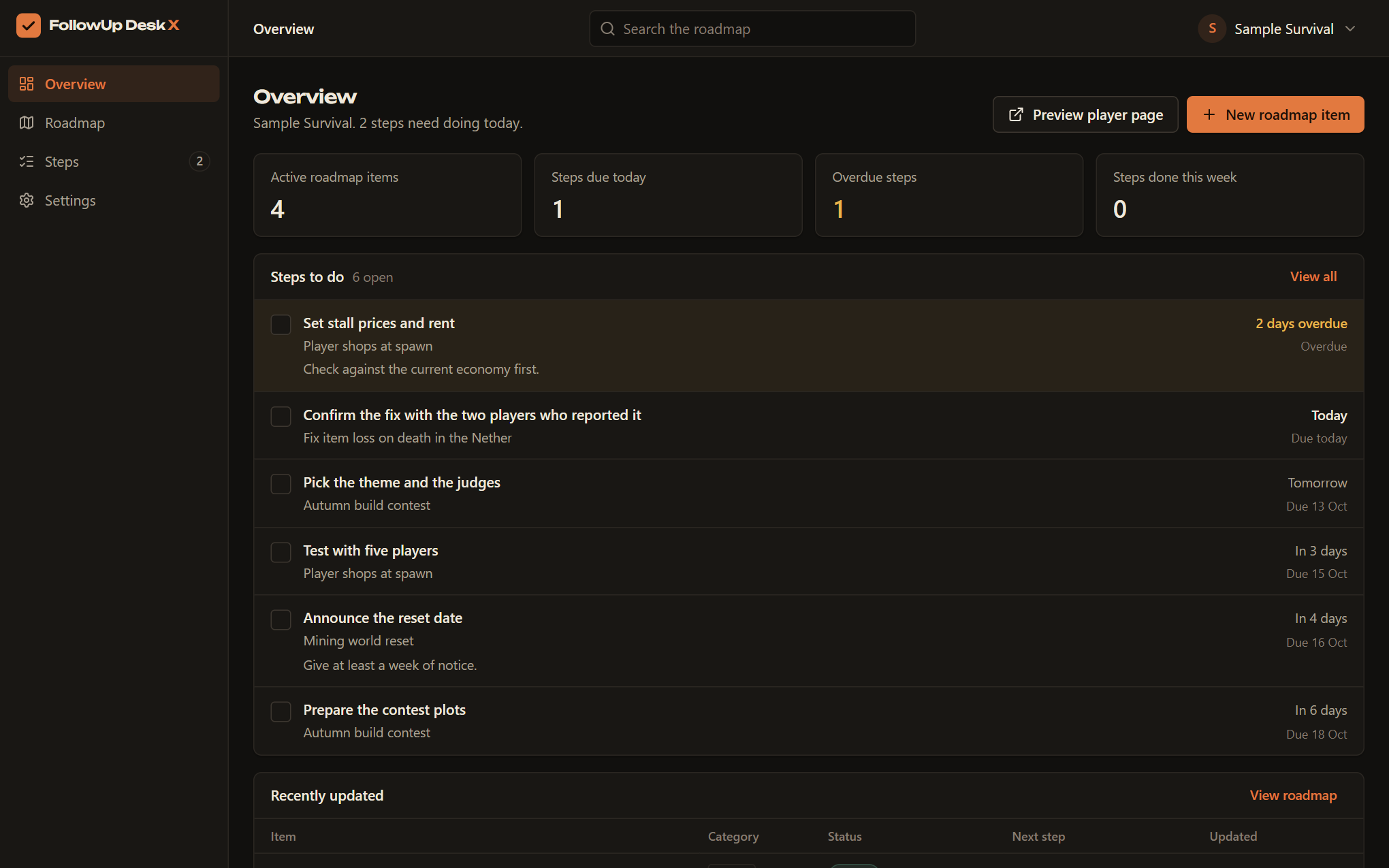Create a New roadmap item
This screenshot has height=868, width=1389.
tap(1275, 114)
